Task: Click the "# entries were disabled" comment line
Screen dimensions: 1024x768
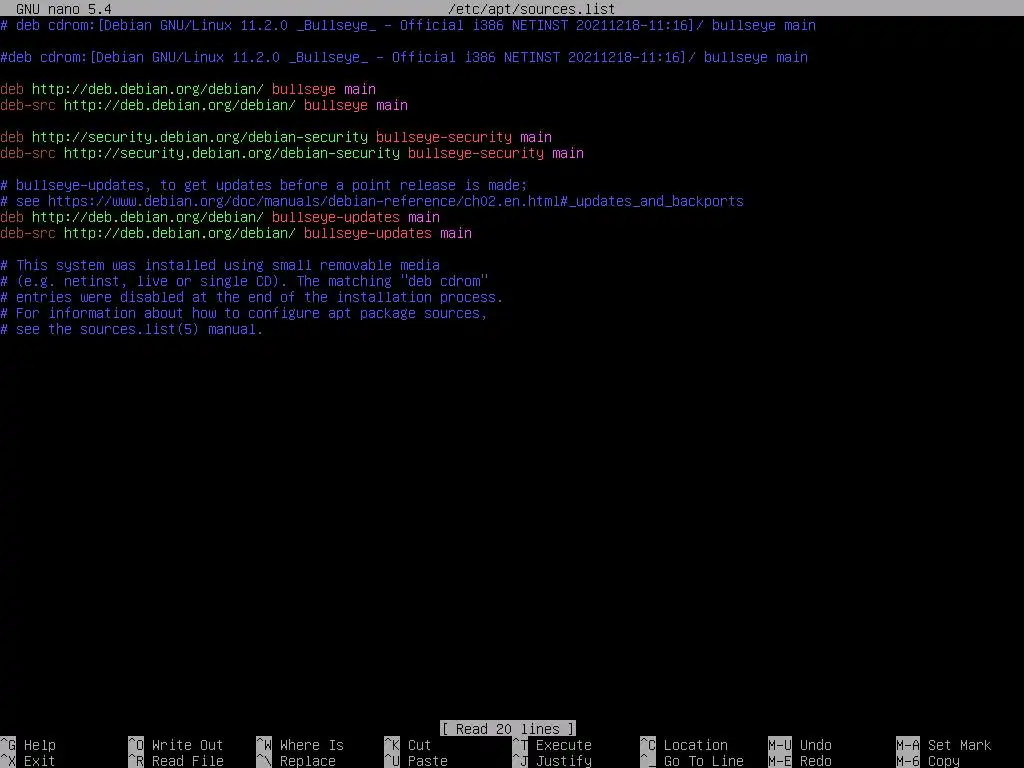Action: [252, 297]
